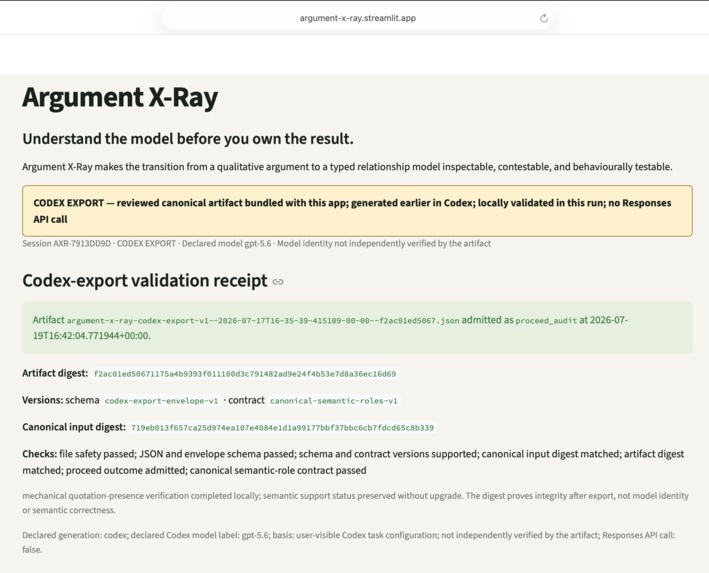709x573 pixels.
Task: Click the Codex-export validation receipt heading
Action: (x=145, y=281)
